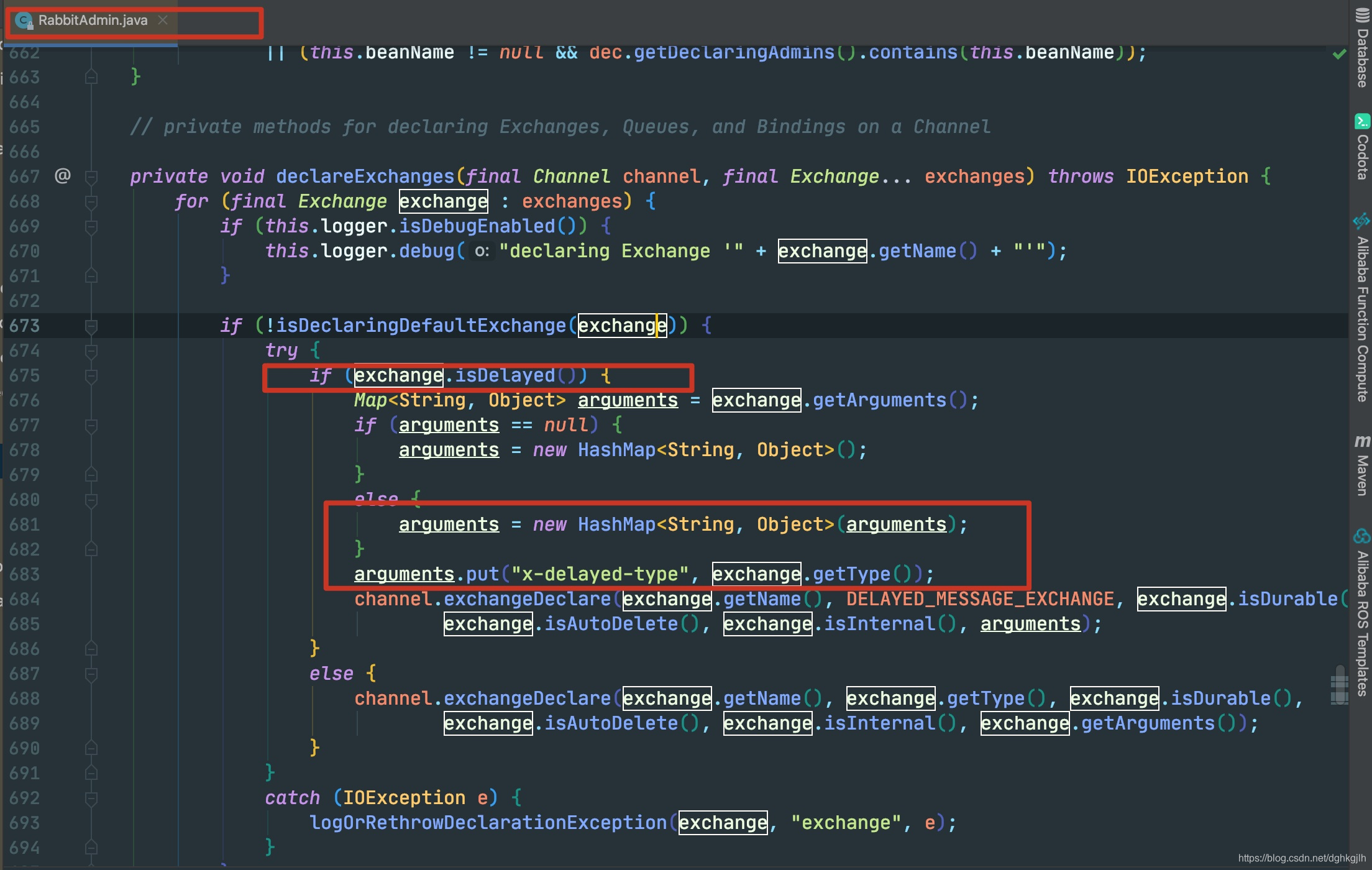Click the "declaring Exchange '" string
Image resolution: width=1372 pixels, height=870 pixels.
(x=621, y=251)
